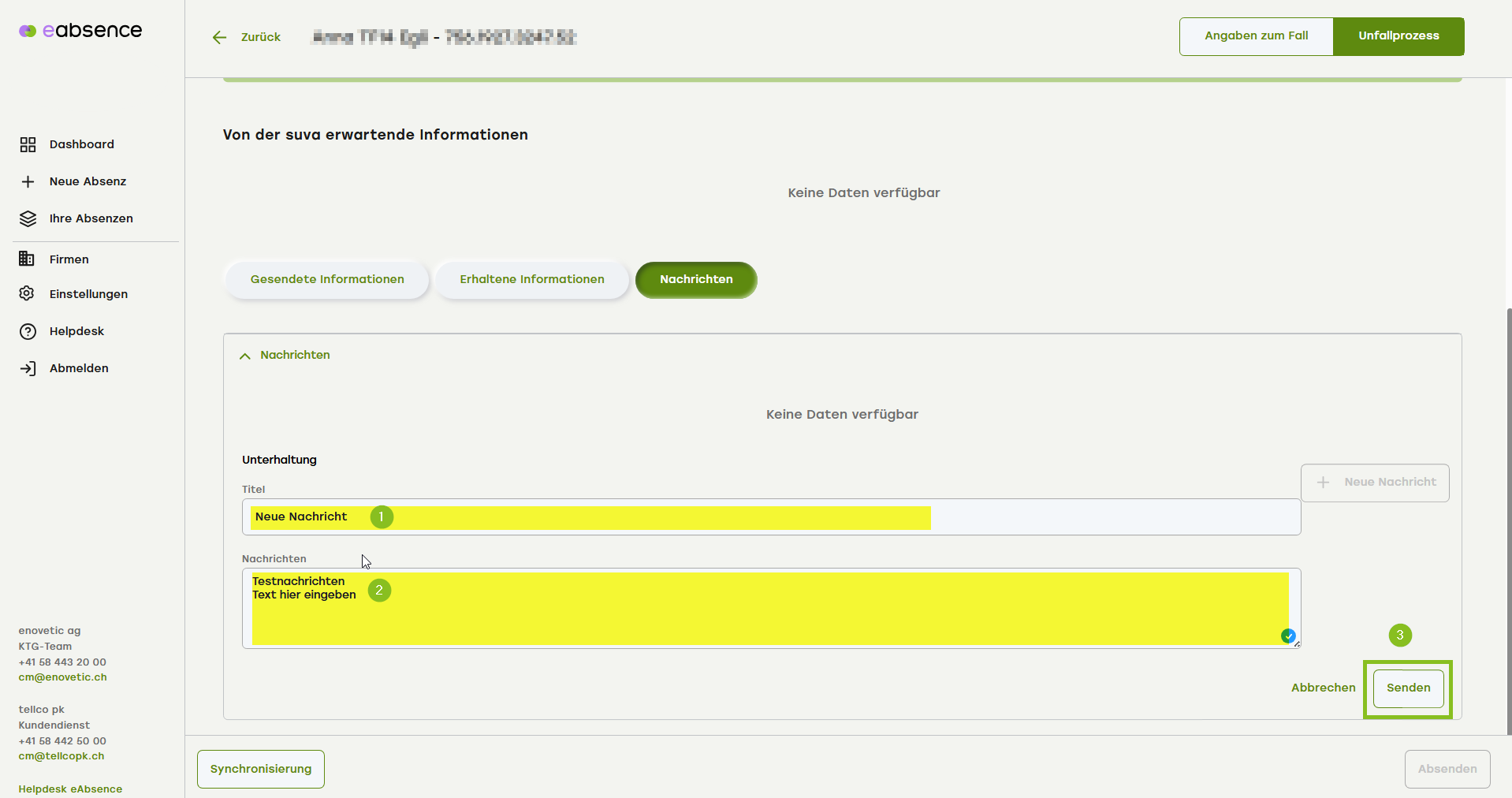1512x798 pixels.
Task: Go back using the Zurück arrow
Action: click(x=220, y=37)
